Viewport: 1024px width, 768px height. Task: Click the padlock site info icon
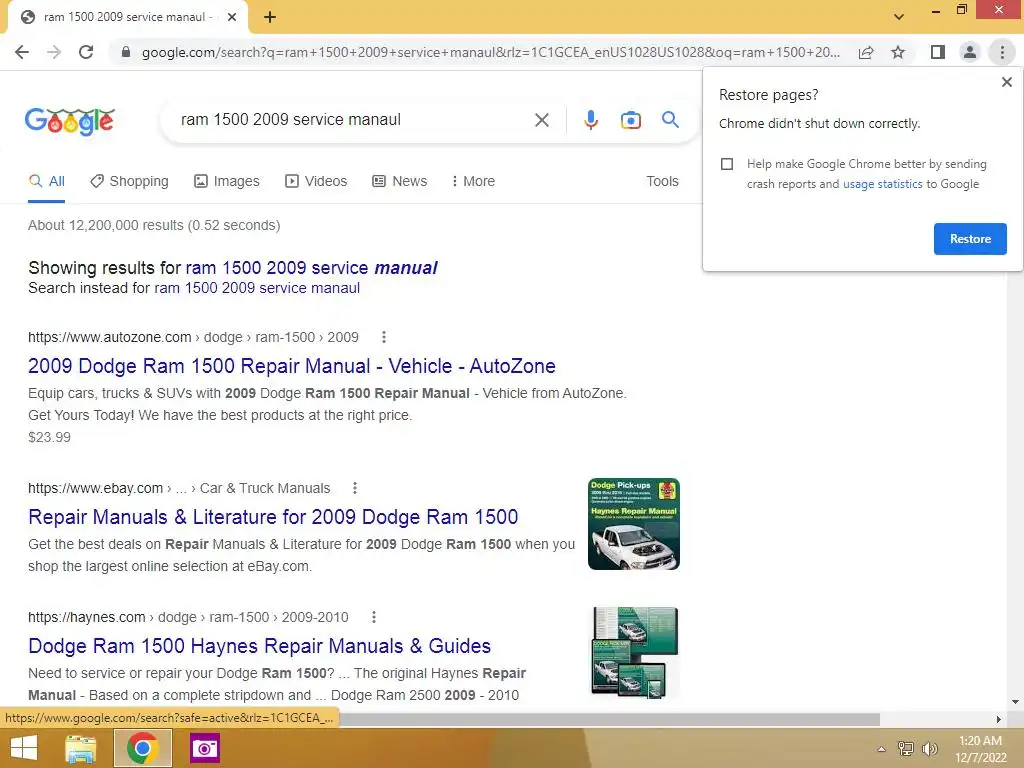[126, 52]
